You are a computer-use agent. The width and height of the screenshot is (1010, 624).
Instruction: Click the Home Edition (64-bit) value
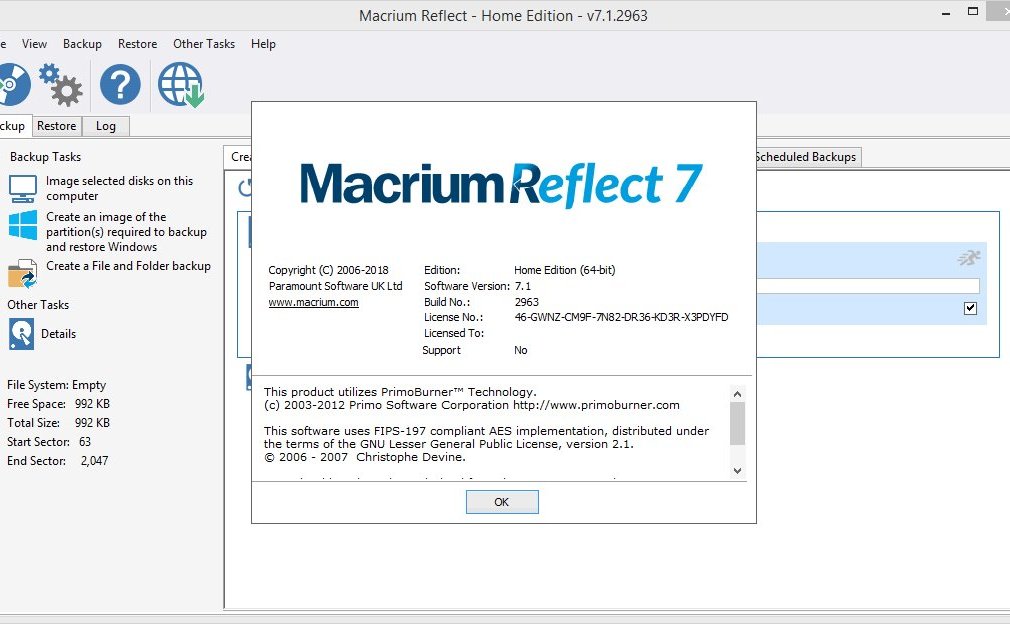[x=564, y=270]
